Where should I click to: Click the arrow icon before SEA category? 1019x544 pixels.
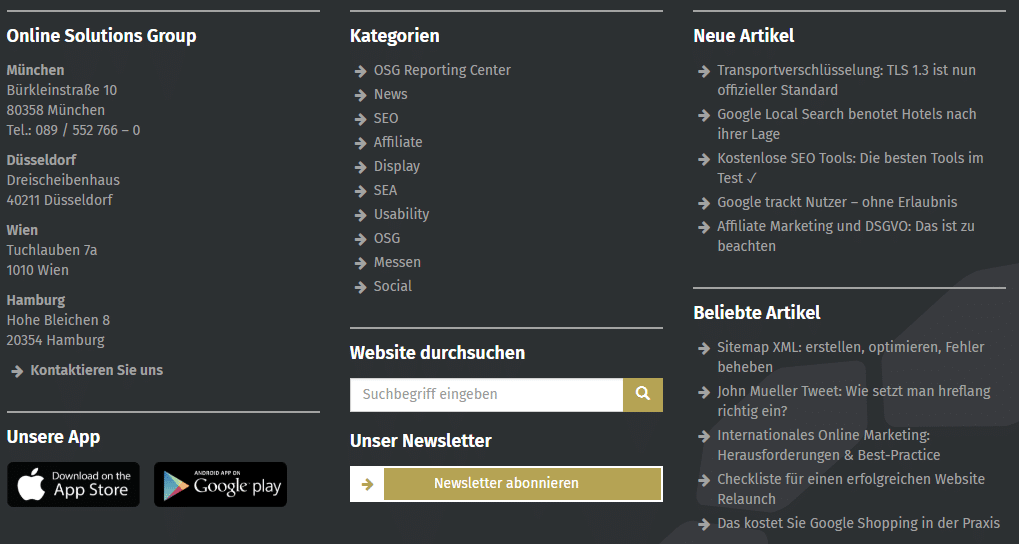click(361, 191)
